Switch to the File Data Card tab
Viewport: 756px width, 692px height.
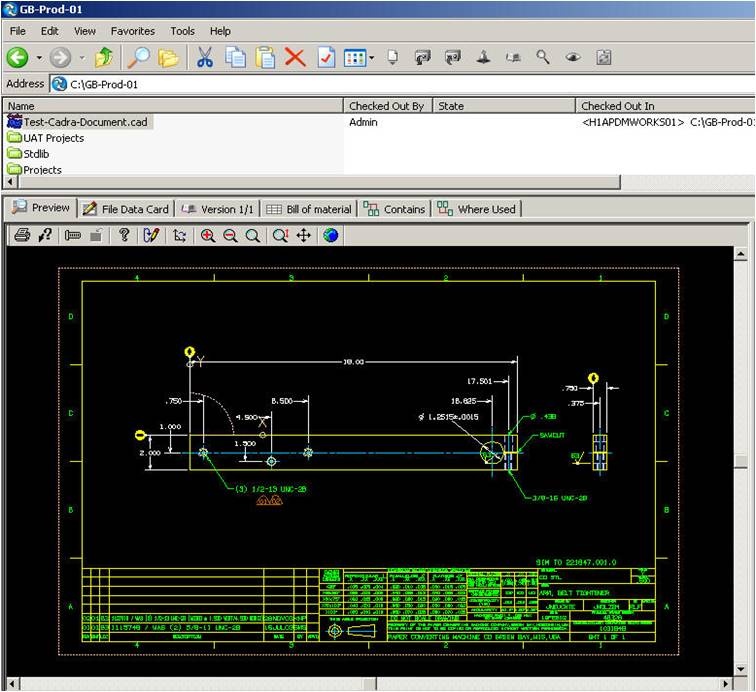pyautogui.click(x=126, y=209)
